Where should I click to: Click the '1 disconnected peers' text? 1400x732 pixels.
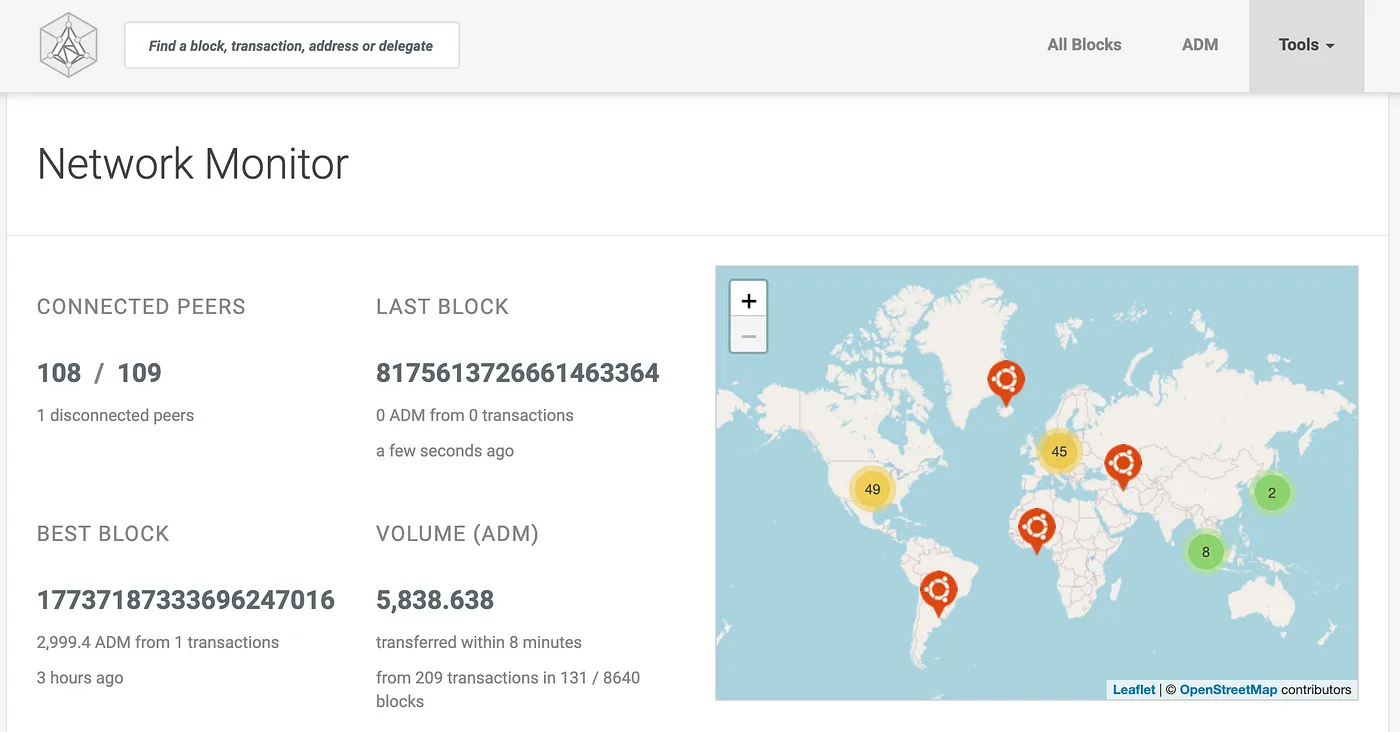click(x=115, y=415)
